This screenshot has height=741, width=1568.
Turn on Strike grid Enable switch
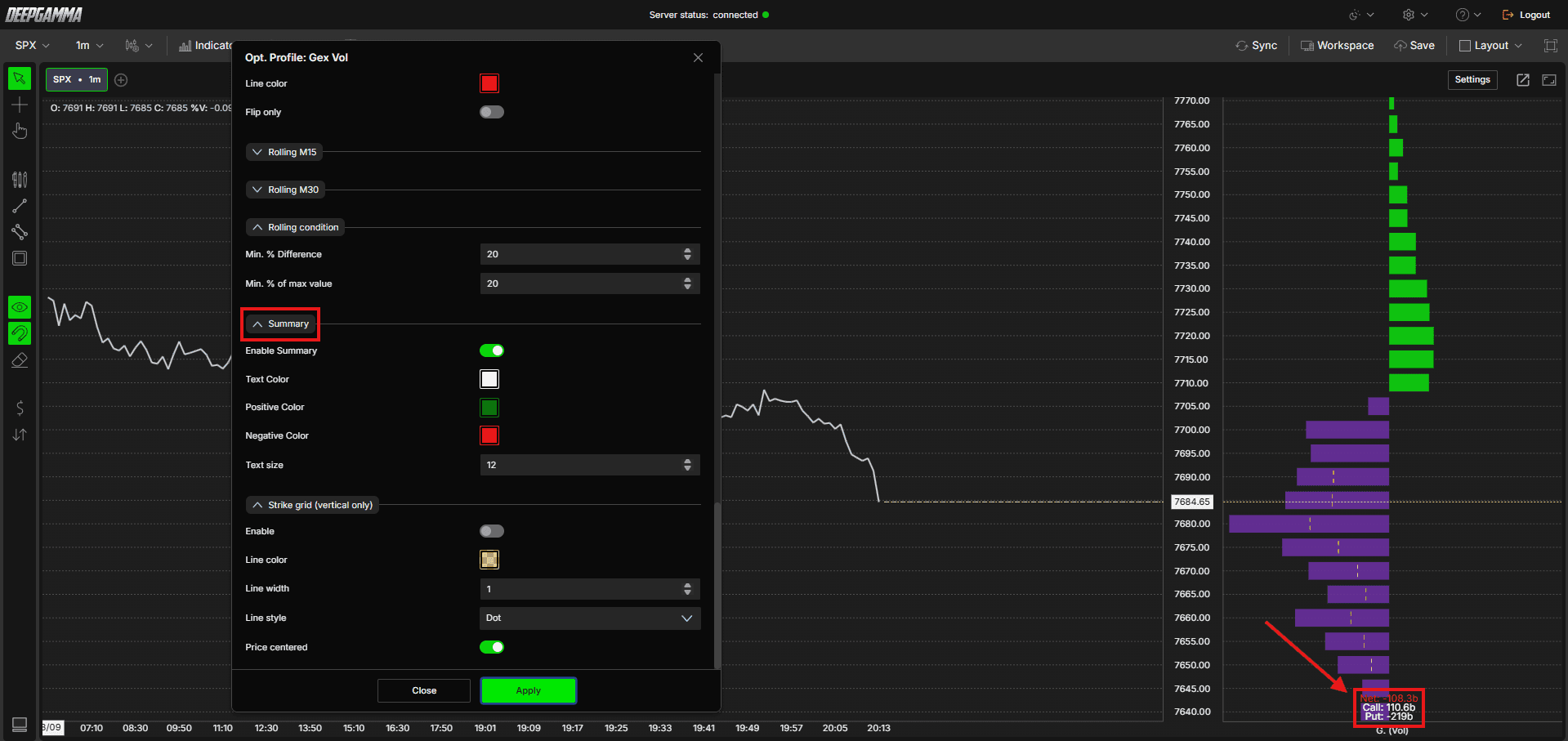[492, 531]
